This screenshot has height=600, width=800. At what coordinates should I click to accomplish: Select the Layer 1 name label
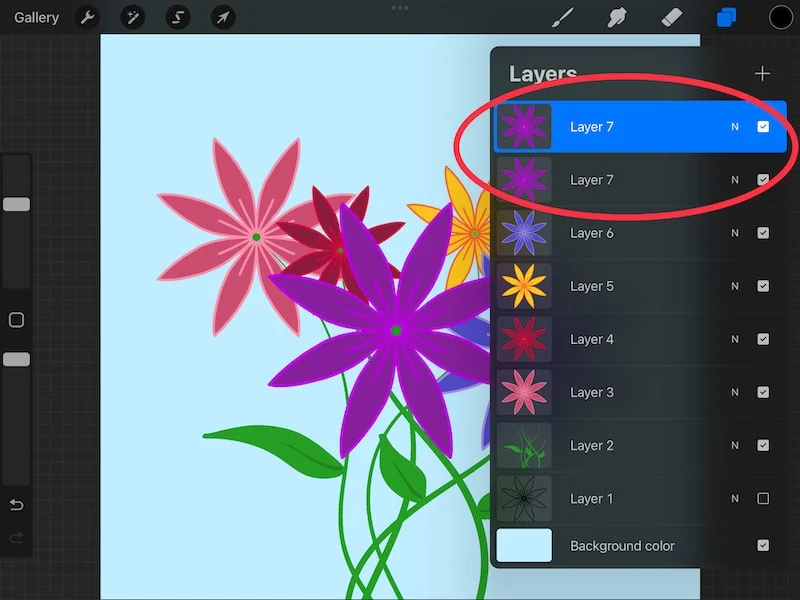pyautogui.click(x=592, y=498)
